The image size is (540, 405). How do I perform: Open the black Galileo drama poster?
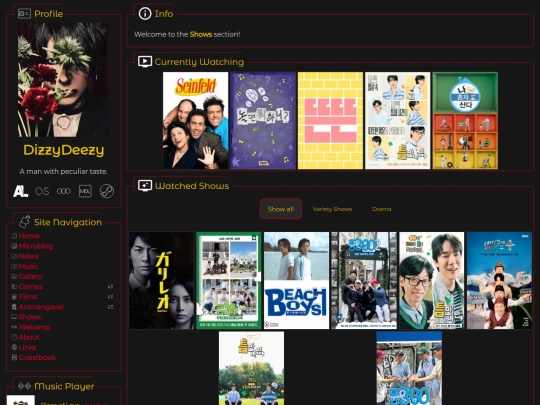[161, 280]
